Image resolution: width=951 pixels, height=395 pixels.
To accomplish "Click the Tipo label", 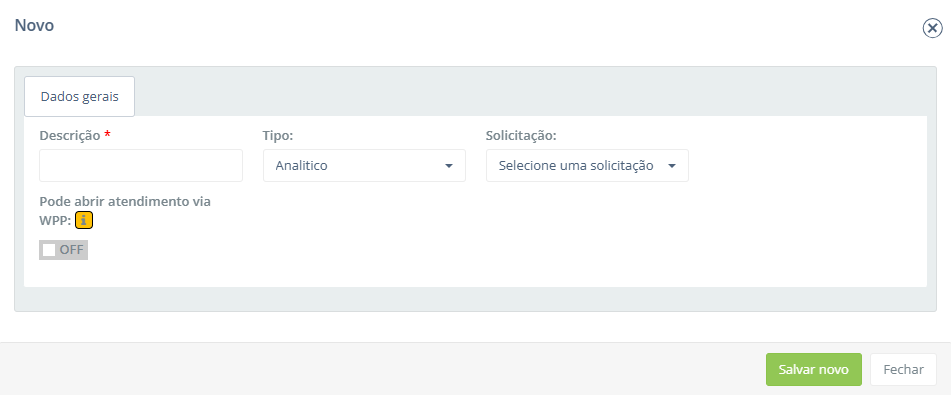I will coord(278,135).
